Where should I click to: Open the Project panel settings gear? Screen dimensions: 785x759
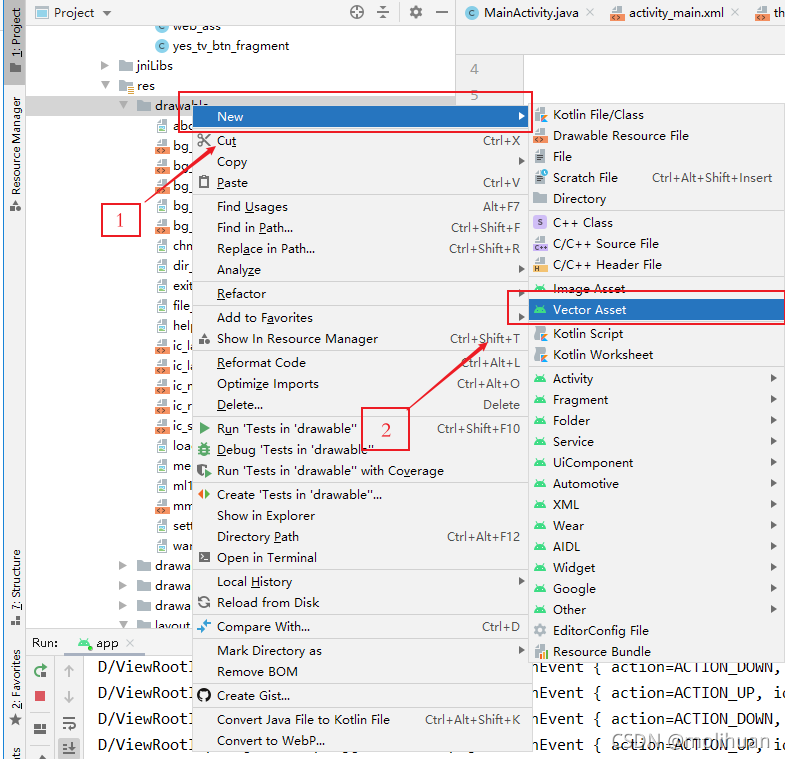coord(416,12)
